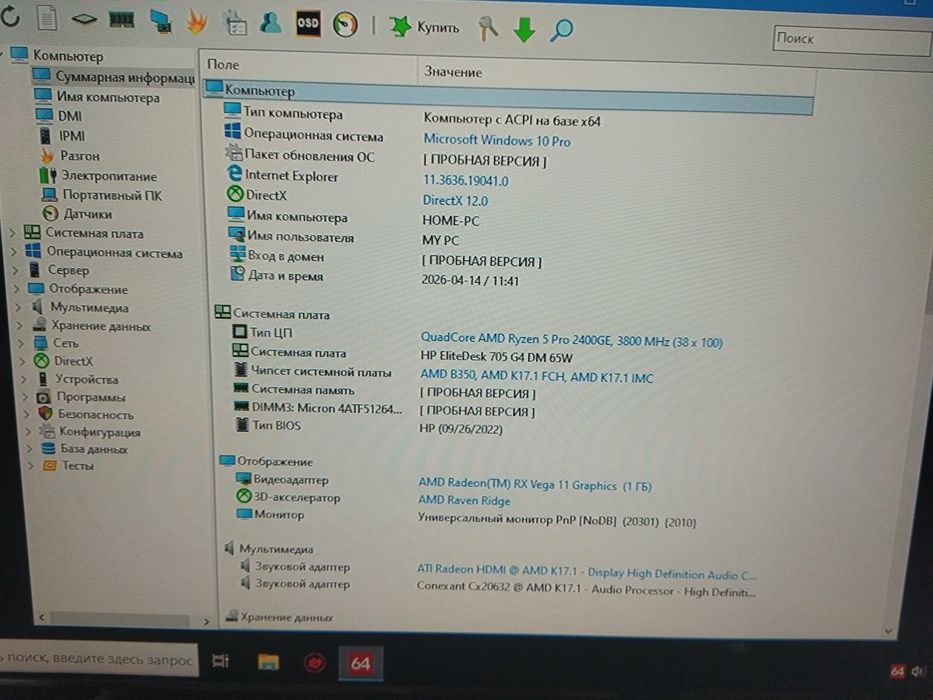Expand the Устройства tree node
The height and width of the screenshot is (700, 933).
tap(24, 379)
